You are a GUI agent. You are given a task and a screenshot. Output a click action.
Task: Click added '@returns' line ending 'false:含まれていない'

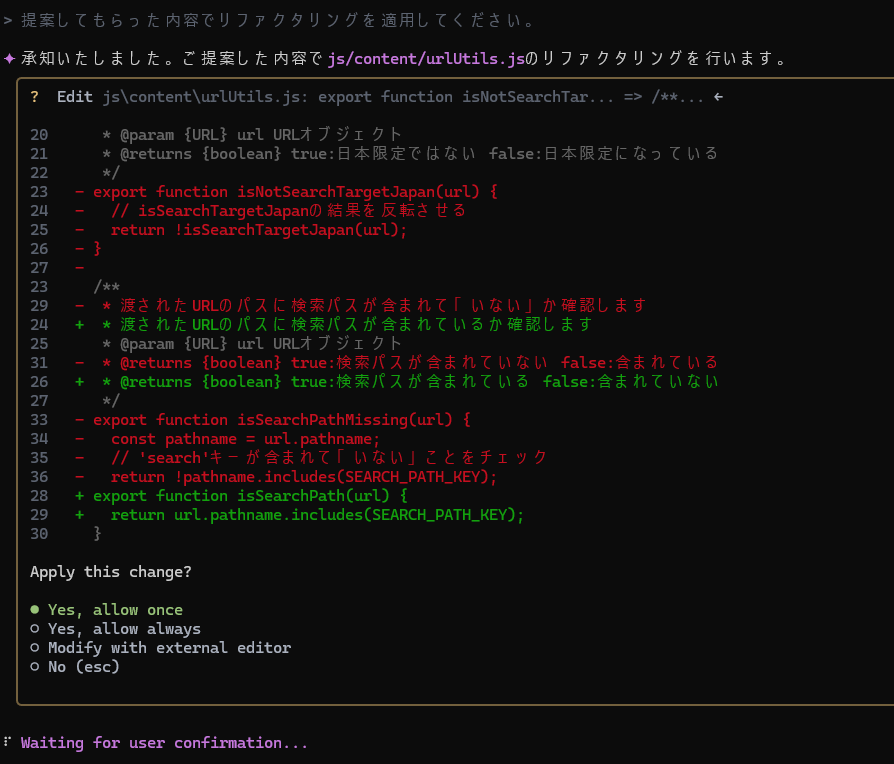click(411, 381)
